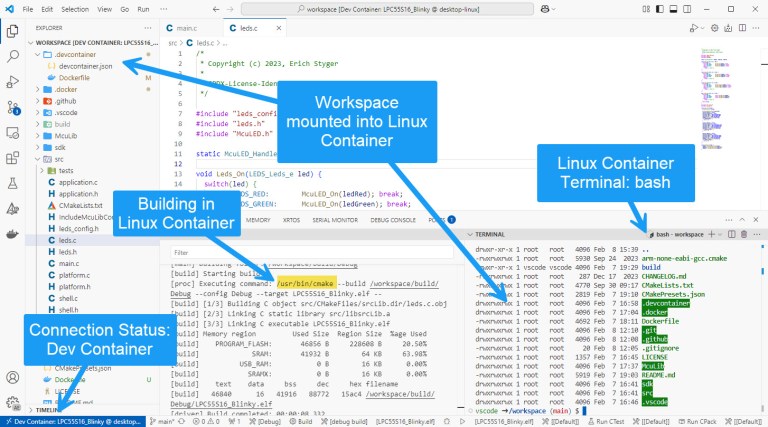This screenshot has width=768, height=427.
Task: Toggle primary side bar visibility
Action: pos(660,9)
